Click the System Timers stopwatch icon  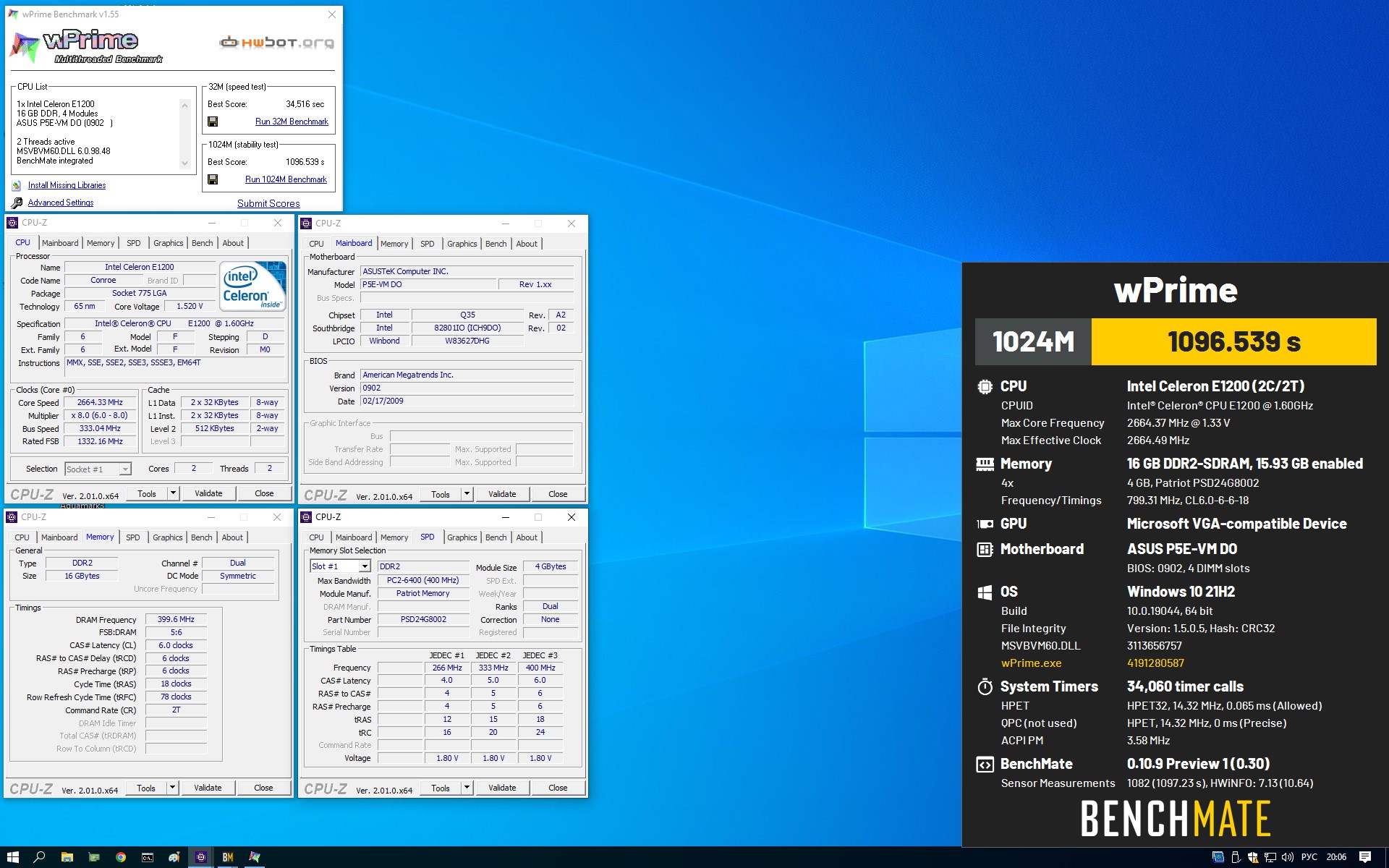(x=985, y=686)
